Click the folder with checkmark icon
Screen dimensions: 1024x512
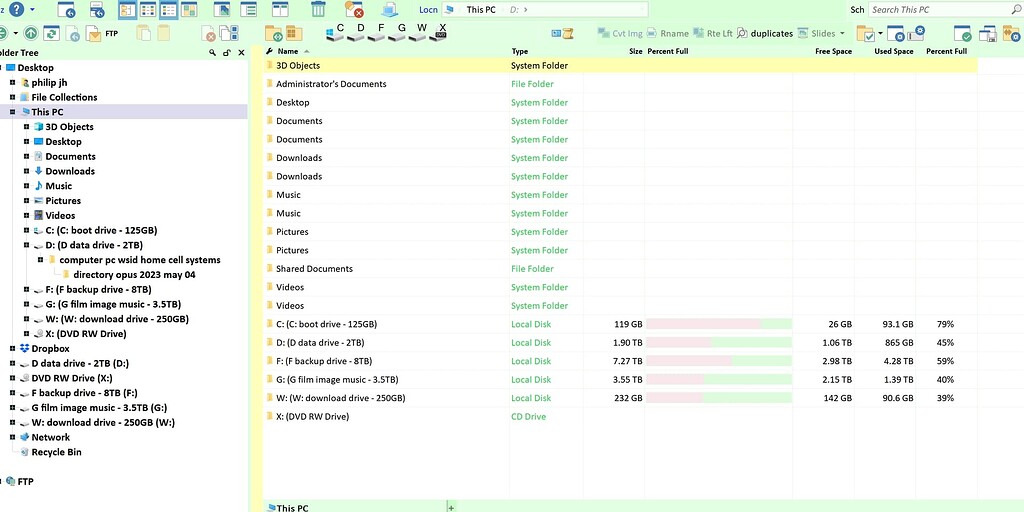pos(865,33)
